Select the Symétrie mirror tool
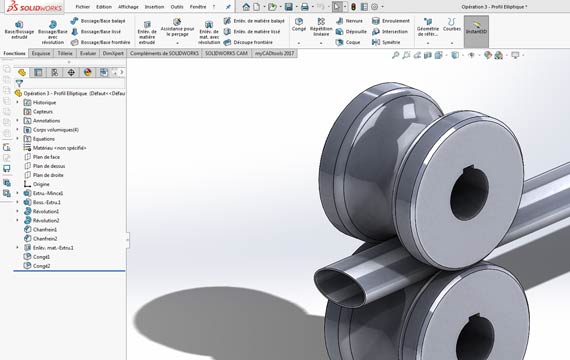570x360 pixels. pyautogui.click(x=386, y=42)
